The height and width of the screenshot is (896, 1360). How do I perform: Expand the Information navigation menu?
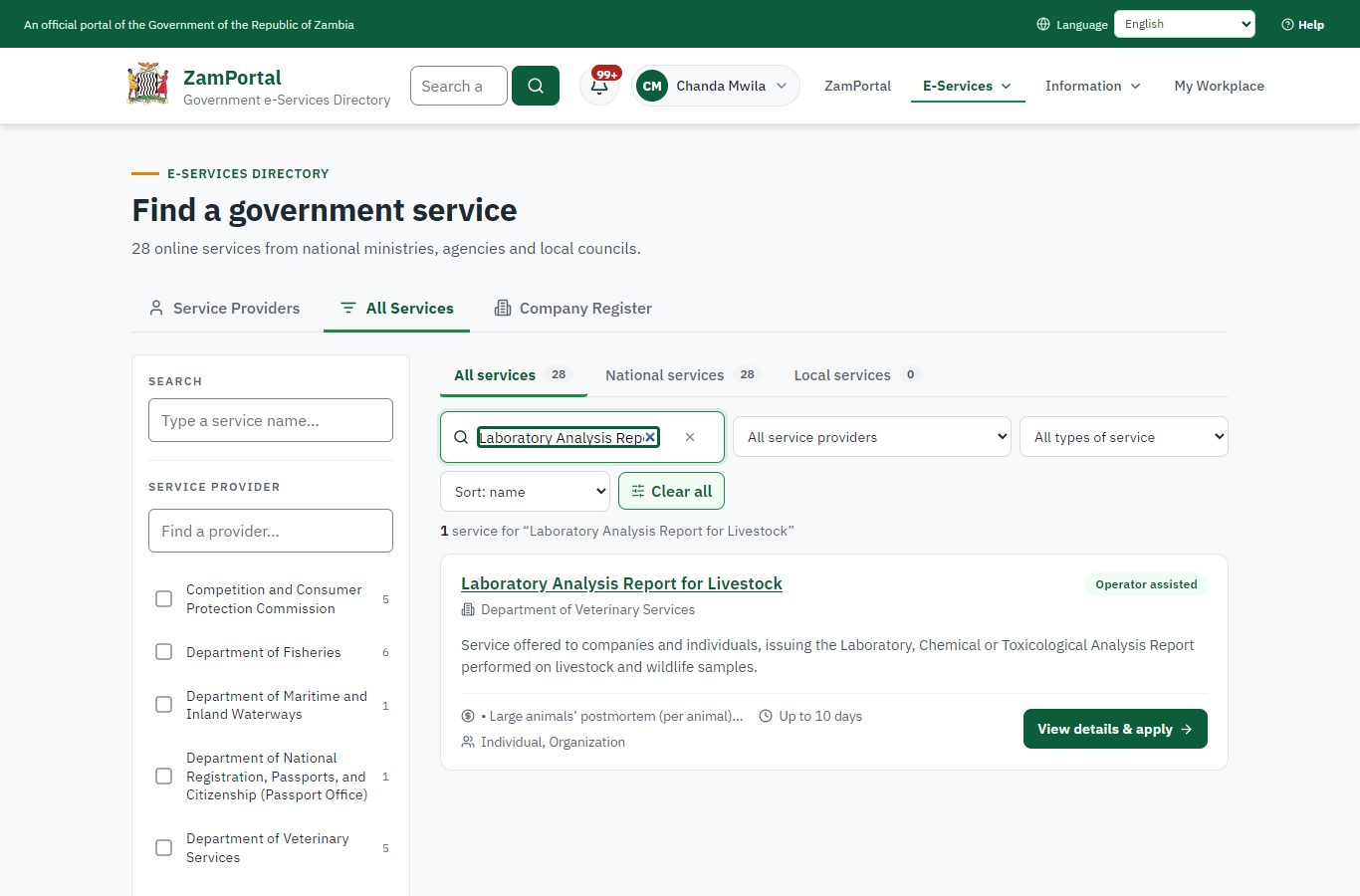click(1092, 86)
